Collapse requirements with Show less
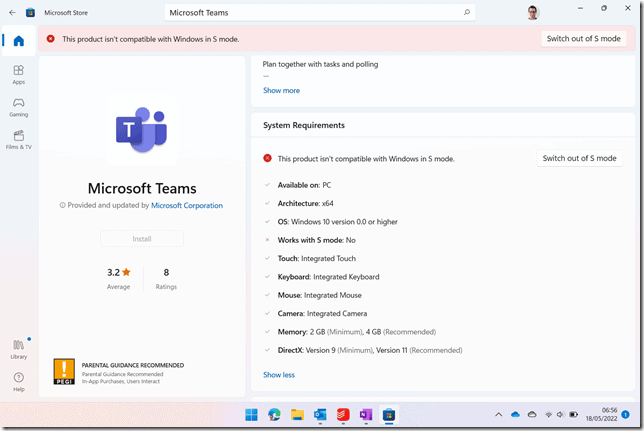Screen dimensions: 644x431 pyautogui.click(x=279, y=375)
